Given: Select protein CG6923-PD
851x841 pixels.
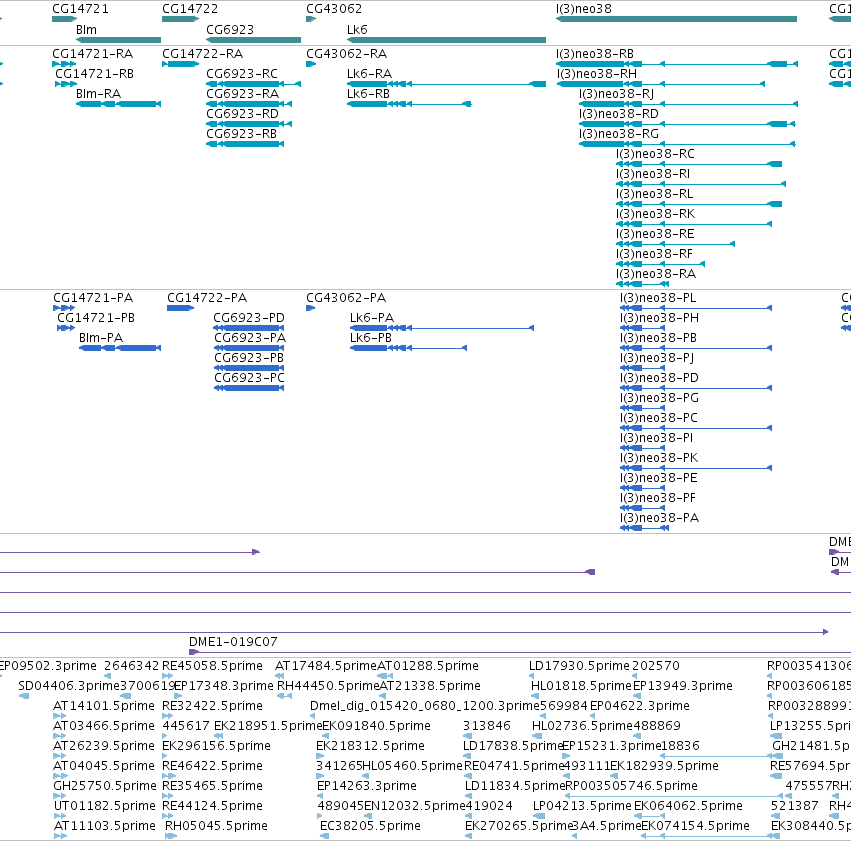Looking at the screenshot, I should click(249, 328).
